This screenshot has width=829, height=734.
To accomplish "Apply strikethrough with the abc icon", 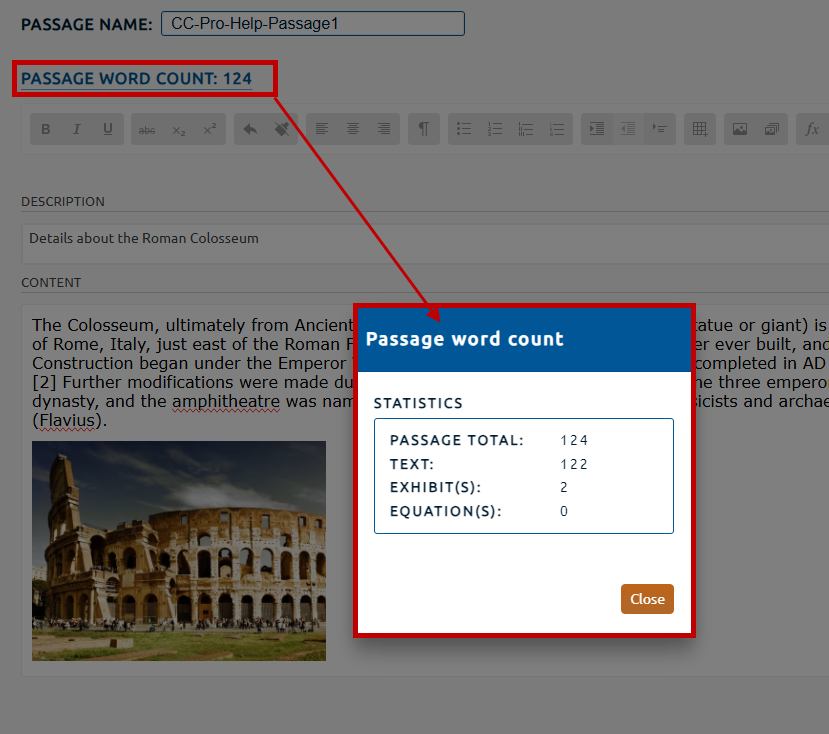I will point(147,129).
